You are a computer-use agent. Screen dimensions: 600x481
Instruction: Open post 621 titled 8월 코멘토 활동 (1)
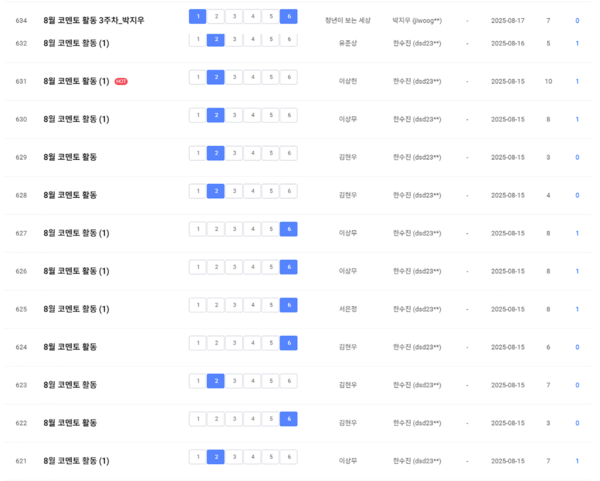pyautogui.click(x=76, y=461)
